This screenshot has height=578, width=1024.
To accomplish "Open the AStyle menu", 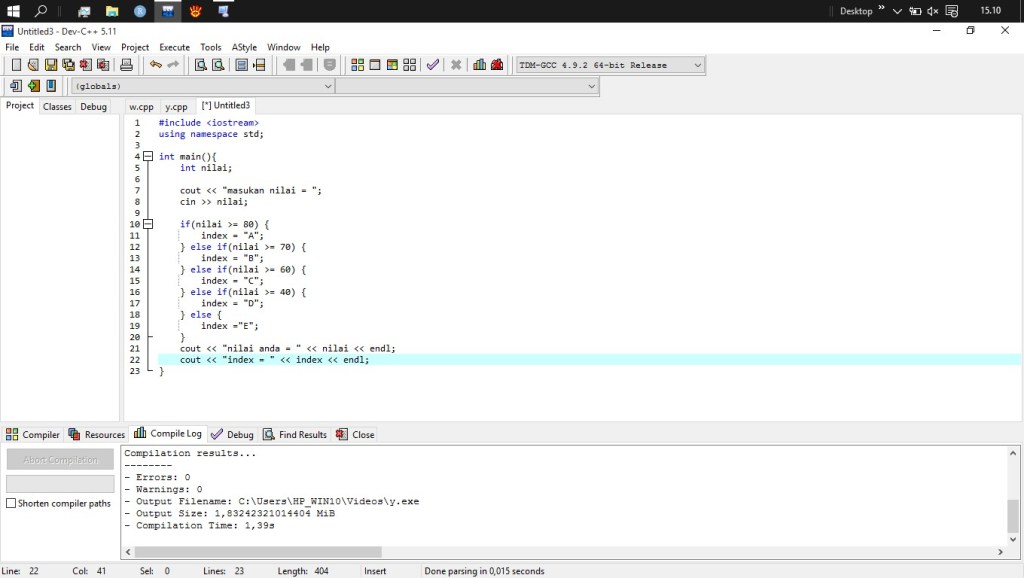I will pyautogui.click(x=244, y=47).
